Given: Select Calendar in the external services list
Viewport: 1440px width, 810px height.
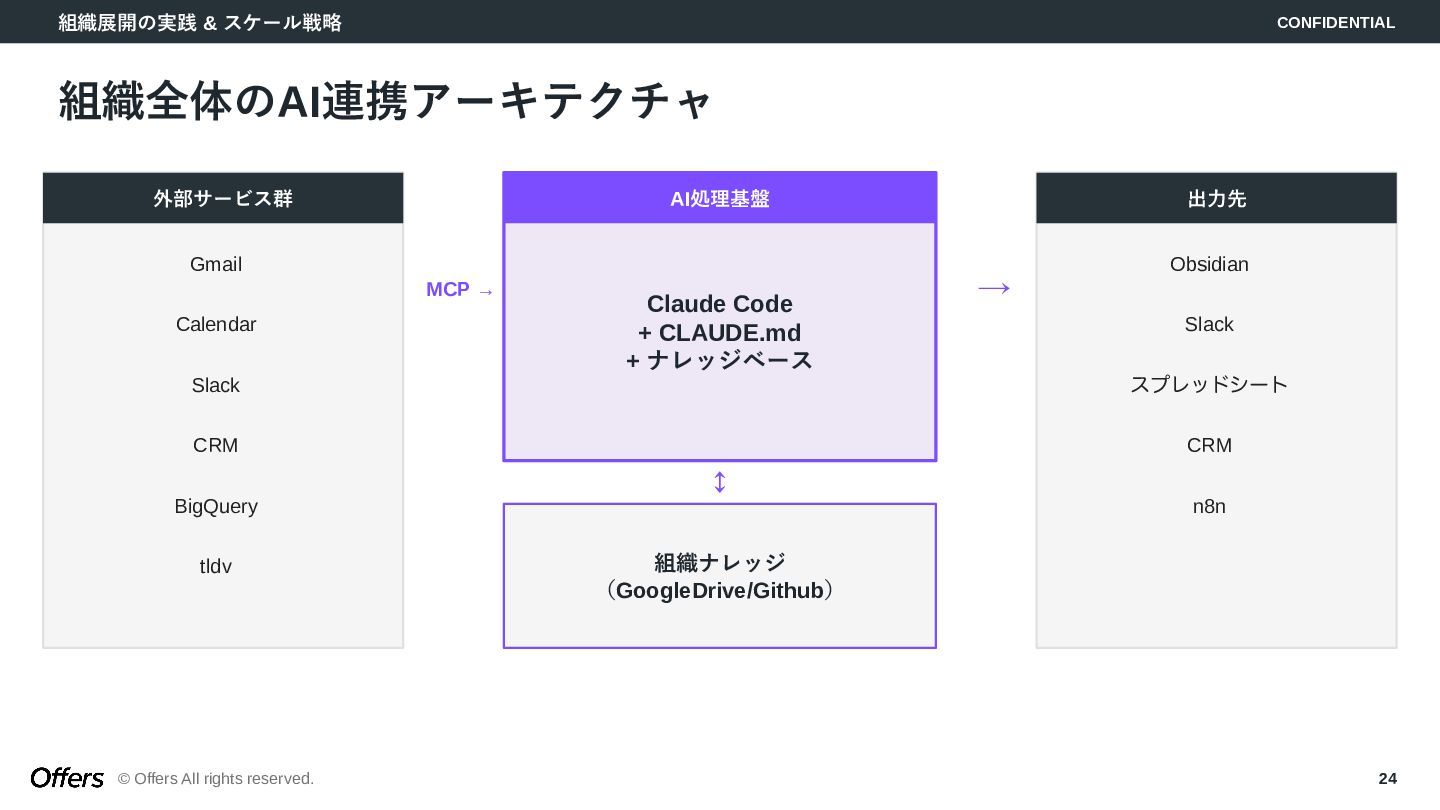Looking at the screenshot, I should (x=216, y=324).
